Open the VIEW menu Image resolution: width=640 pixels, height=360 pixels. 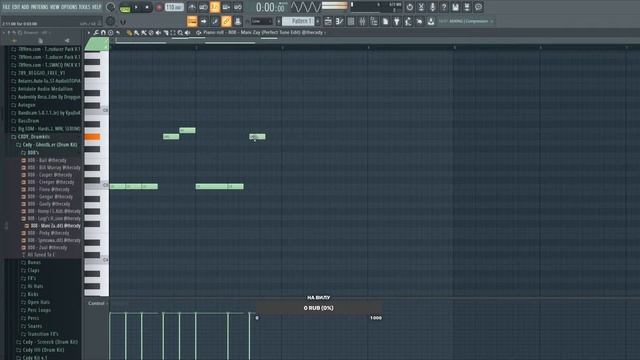pos(54,7)
